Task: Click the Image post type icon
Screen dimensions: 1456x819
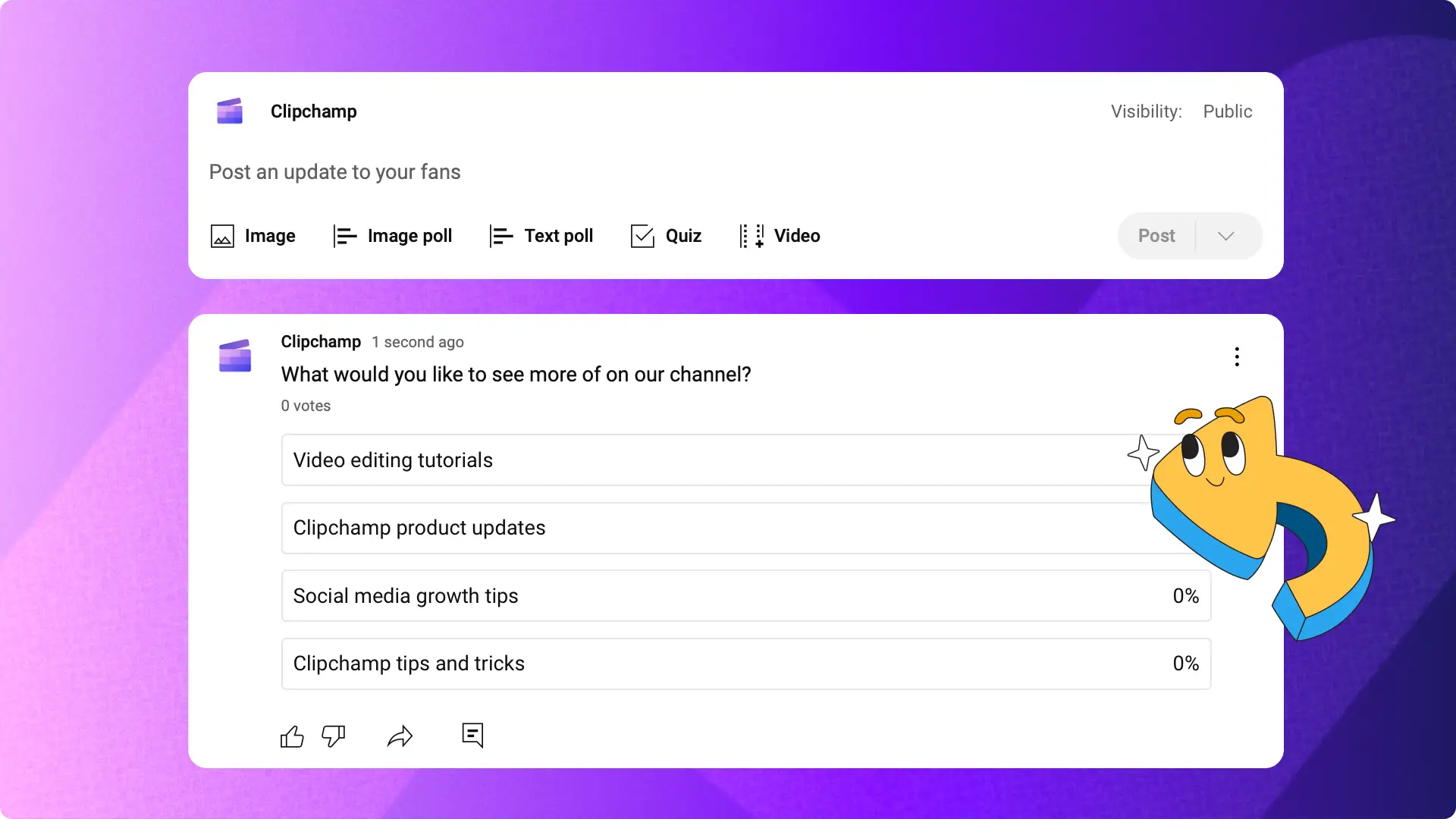Action: [221, 235]
